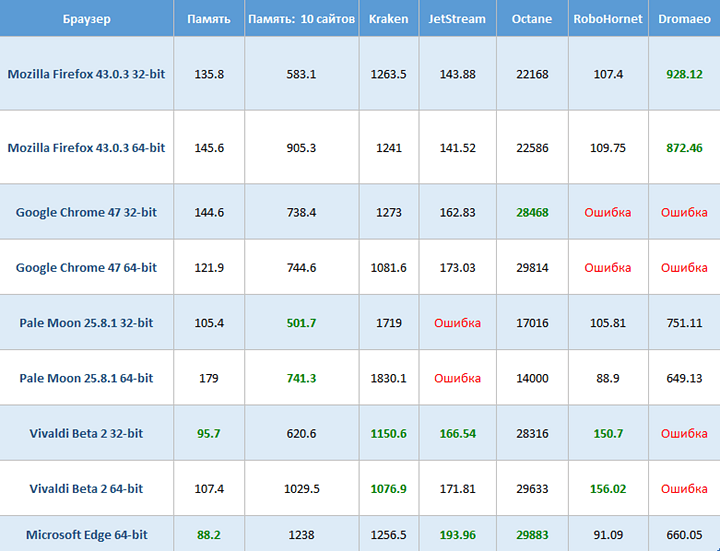Select the JetStream column header
720x551 pixels.
pyautogui.click(x=457, y=19)
